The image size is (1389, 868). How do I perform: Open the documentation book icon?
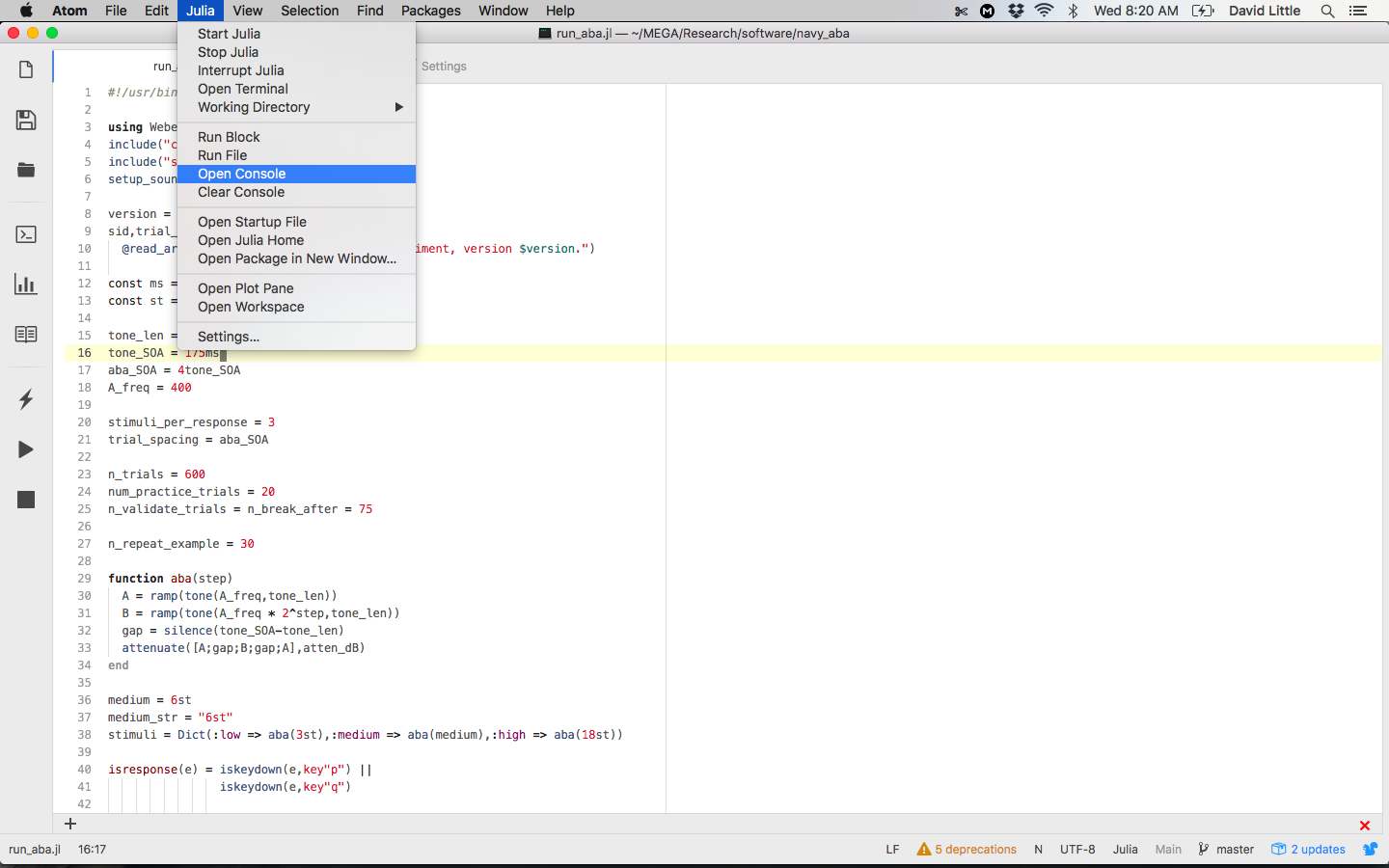coord(26,335)
